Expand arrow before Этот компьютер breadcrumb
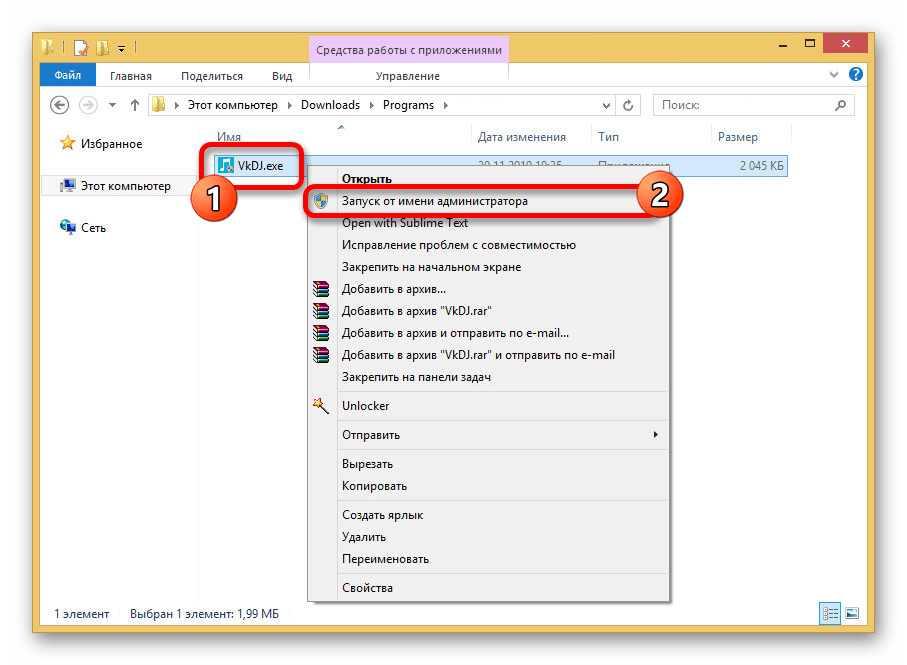 176,105
